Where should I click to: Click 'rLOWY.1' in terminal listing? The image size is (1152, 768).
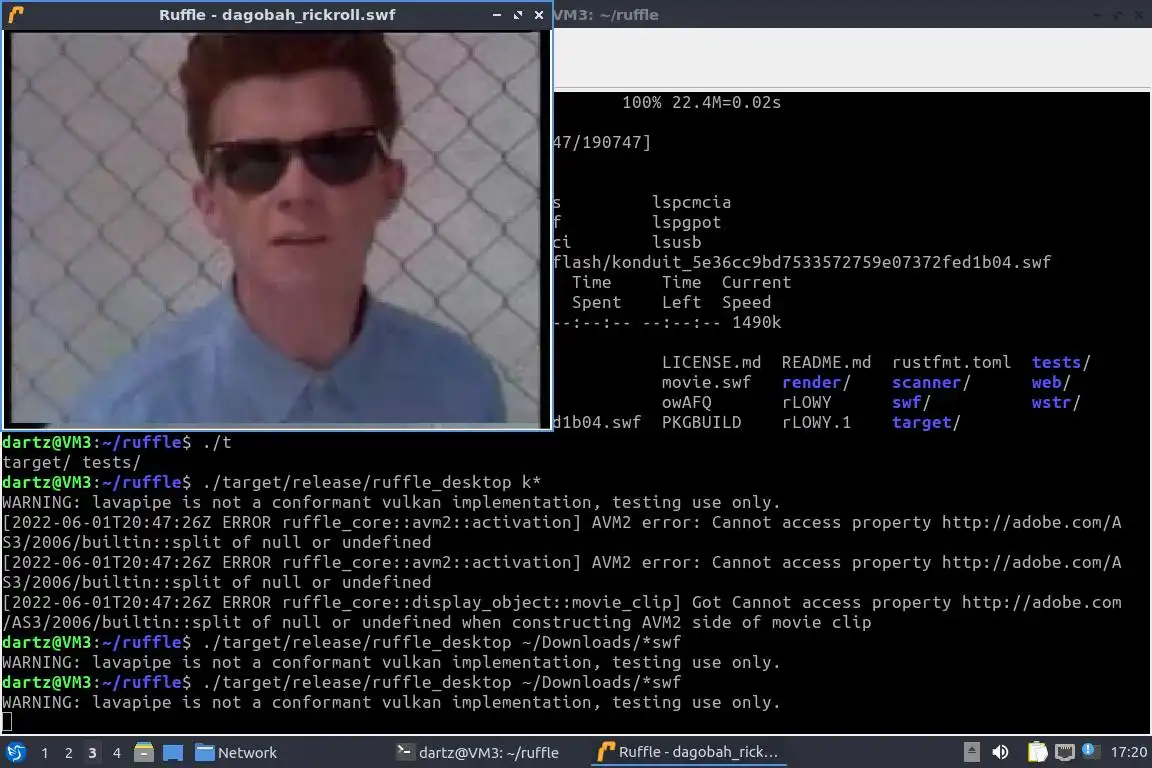[816, 423]
